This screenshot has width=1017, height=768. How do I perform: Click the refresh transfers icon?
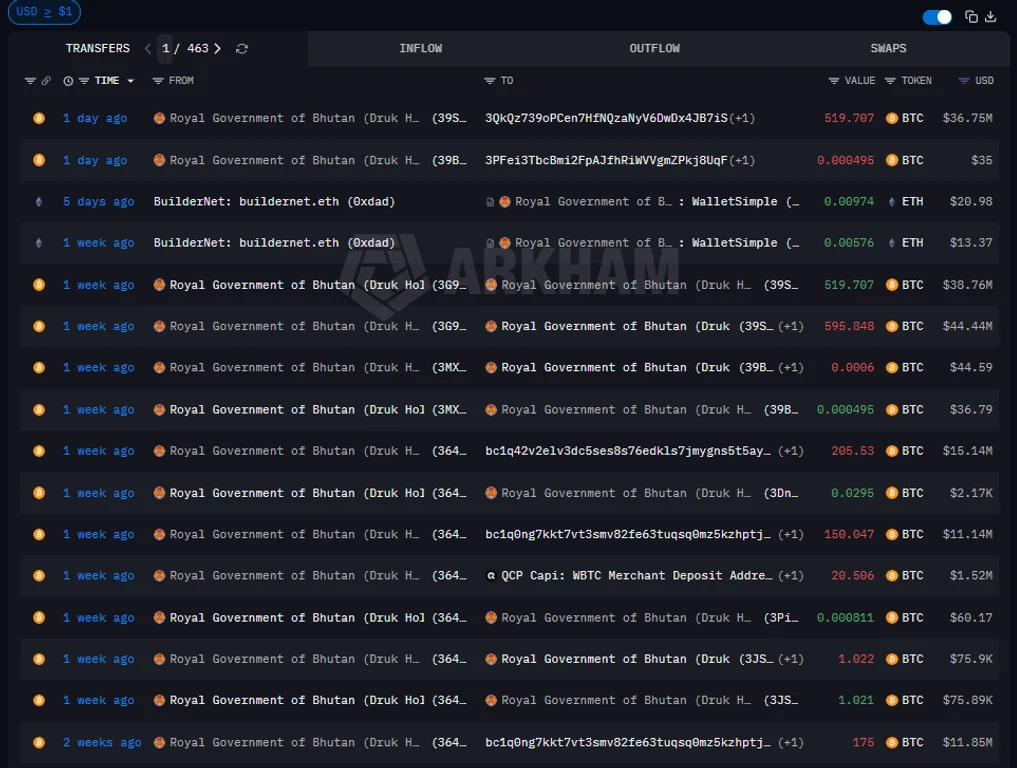(x=242, y=49)
